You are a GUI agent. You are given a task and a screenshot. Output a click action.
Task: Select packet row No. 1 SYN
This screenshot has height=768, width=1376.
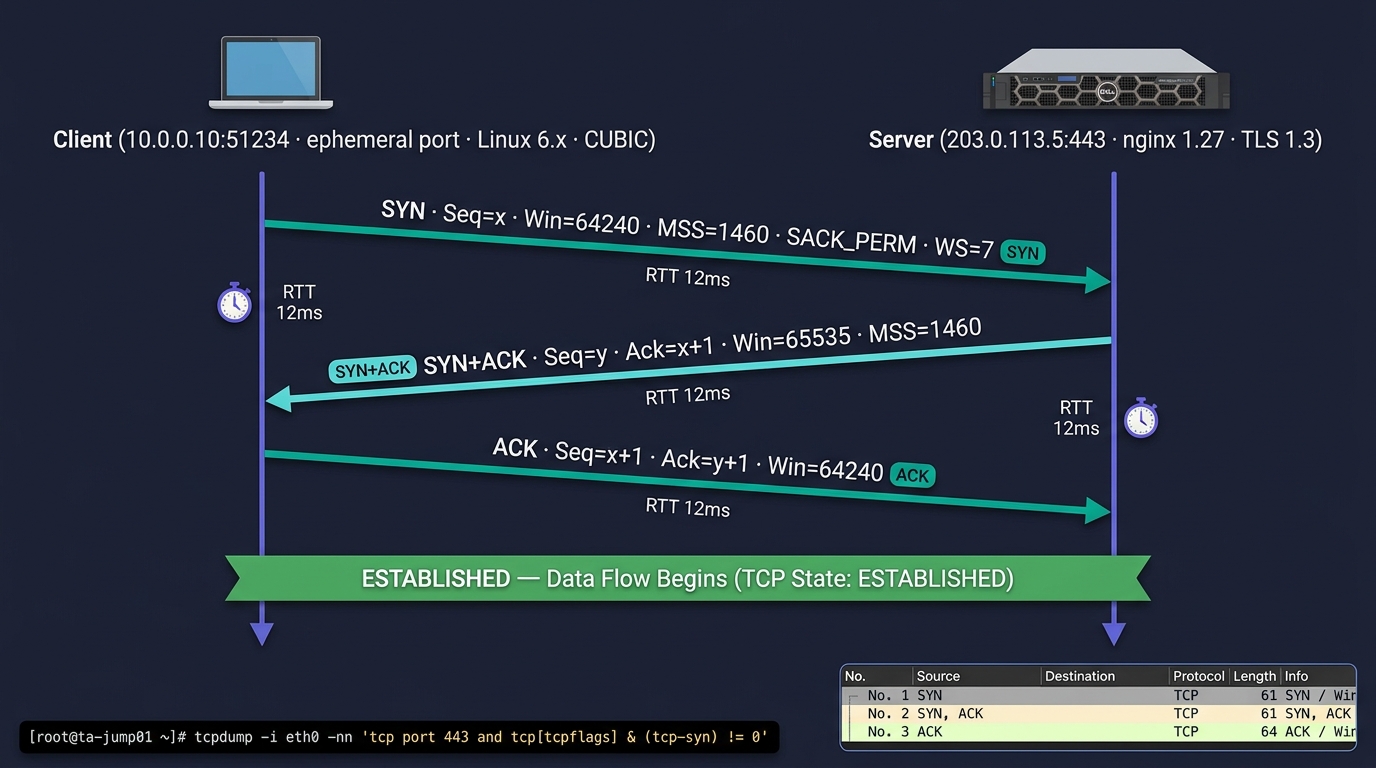(1098, 695)
